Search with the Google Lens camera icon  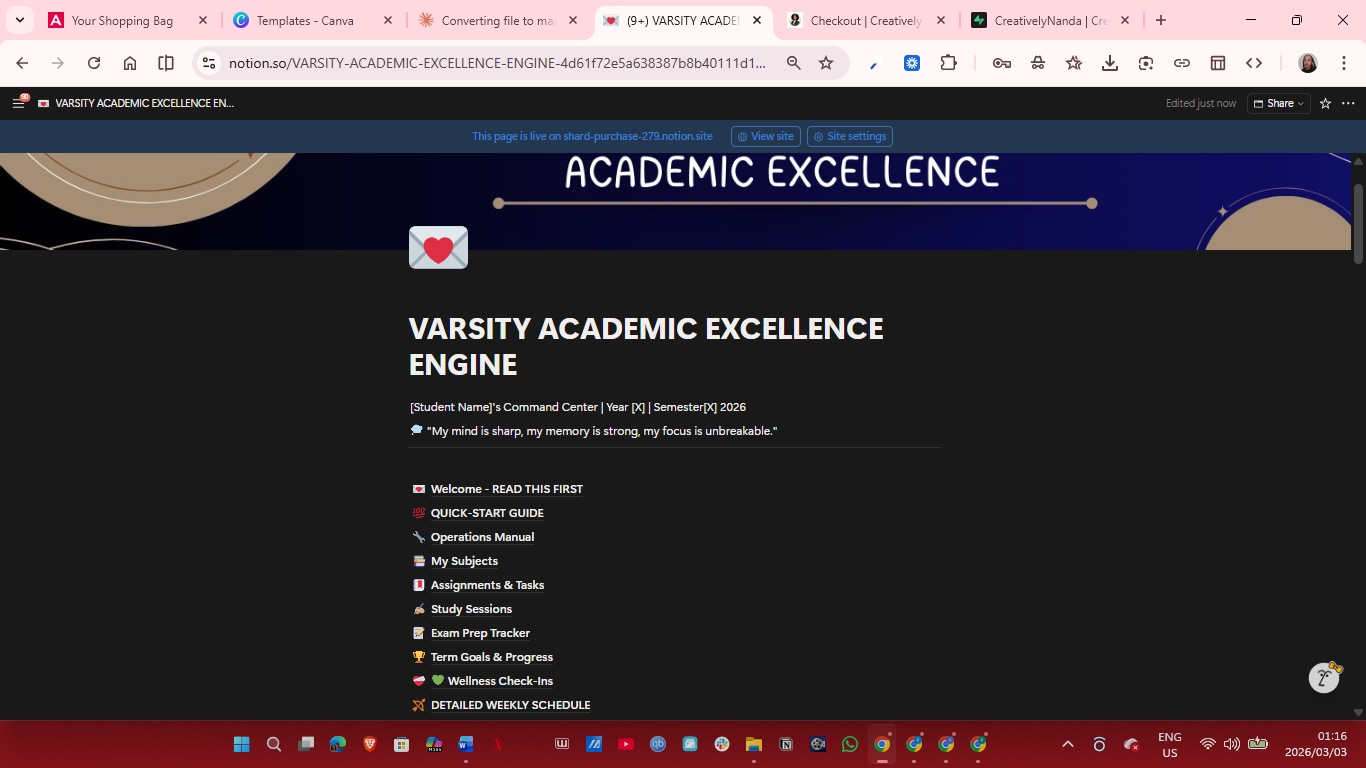[x=1146, y=62]
